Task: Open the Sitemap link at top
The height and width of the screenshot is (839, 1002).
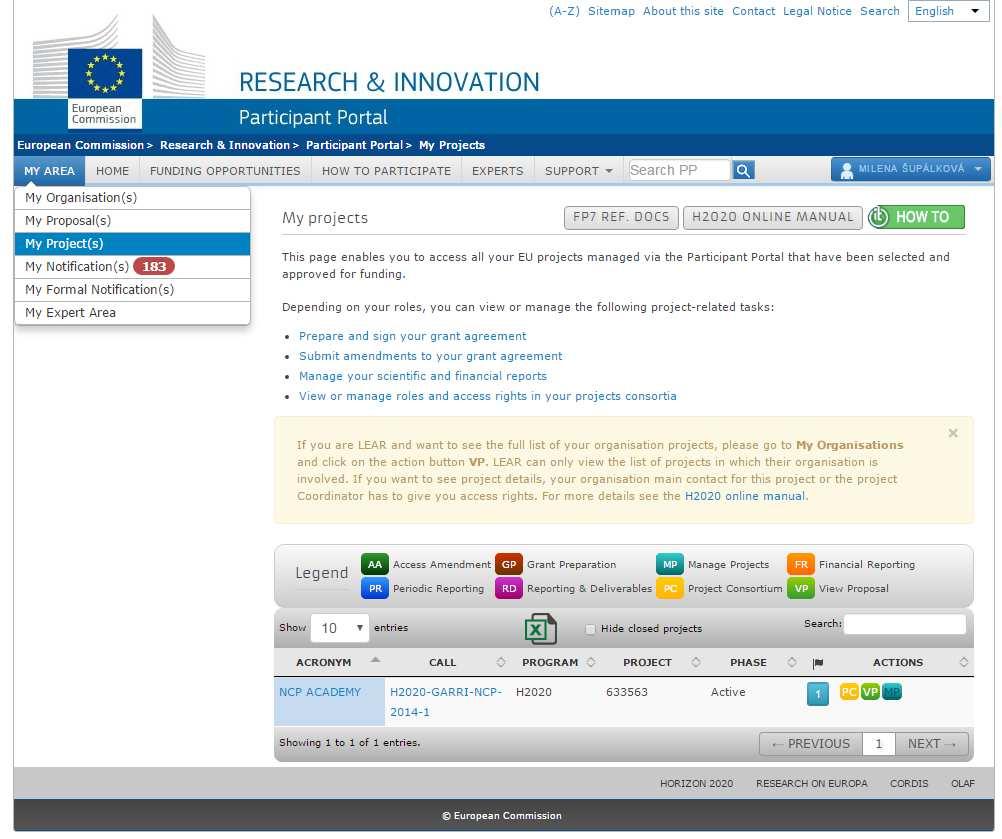Action: point(611,11)
